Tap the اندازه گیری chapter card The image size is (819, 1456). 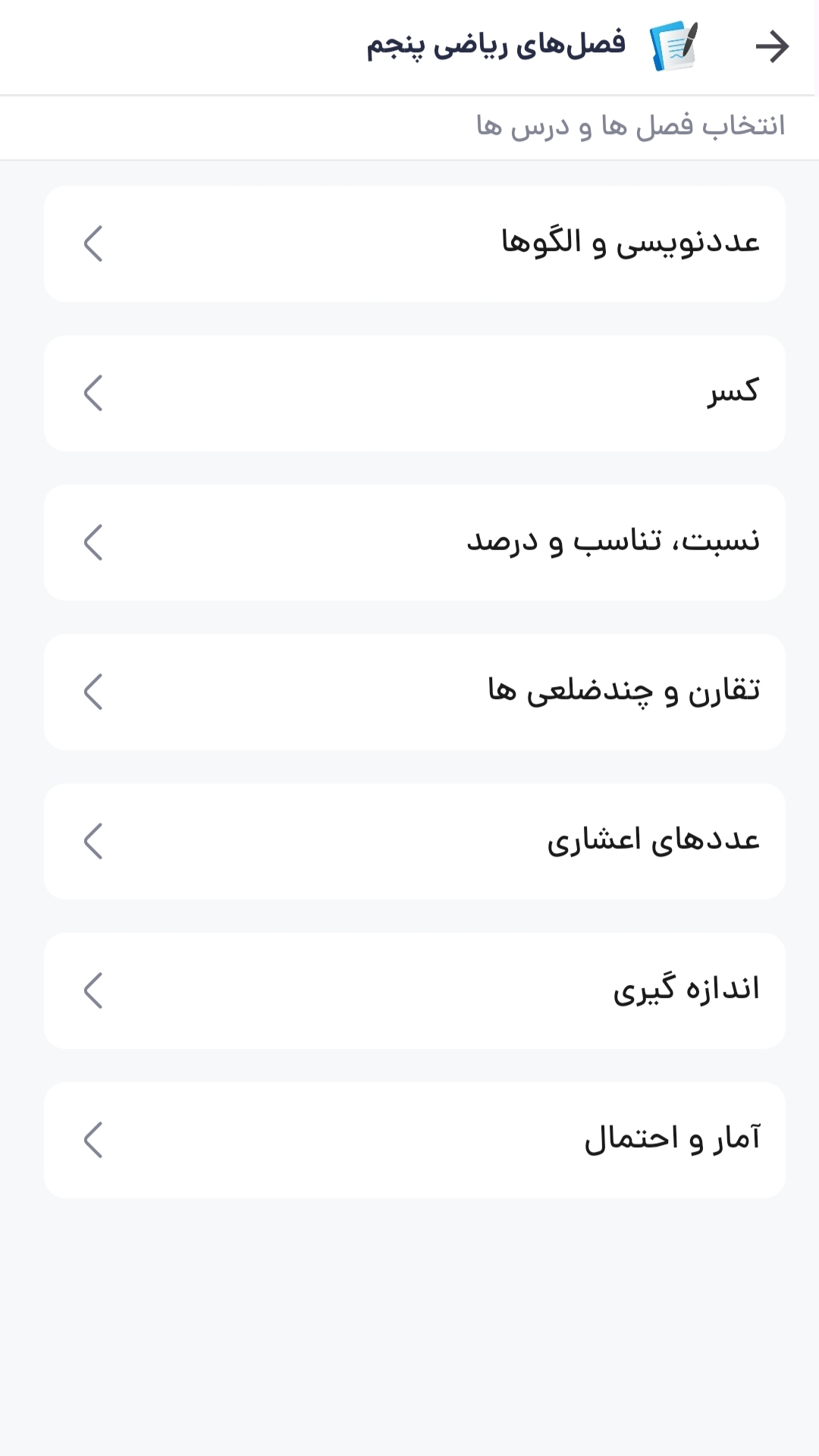pos(414,991)
